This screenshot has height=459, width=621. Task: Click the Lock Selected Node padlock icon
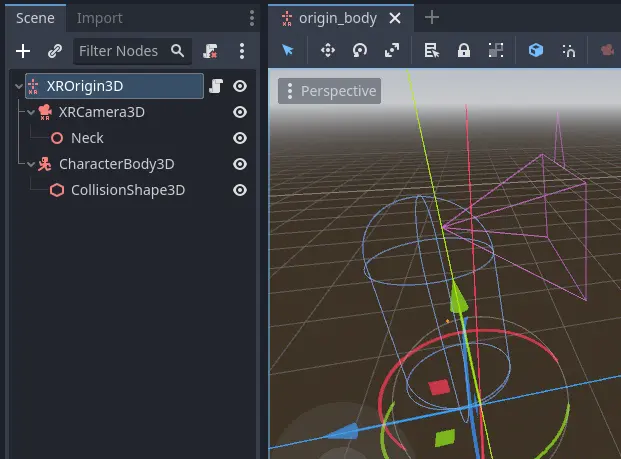pyautogui.click(x=464, y=50)
